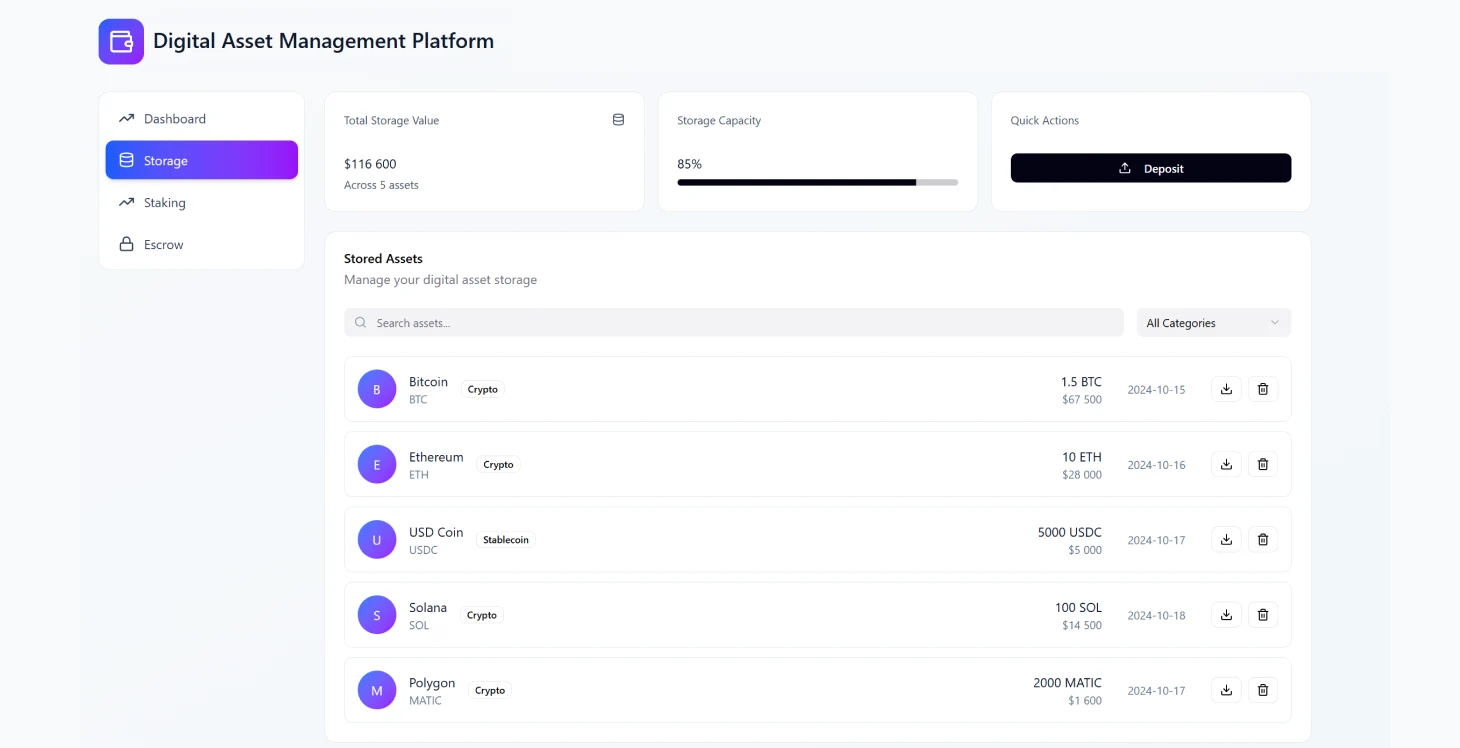The width and height of the screenshot is (1460, 748).
Task: Click the database icon on Total Storage Value card
Action: [x=618, y=119]
